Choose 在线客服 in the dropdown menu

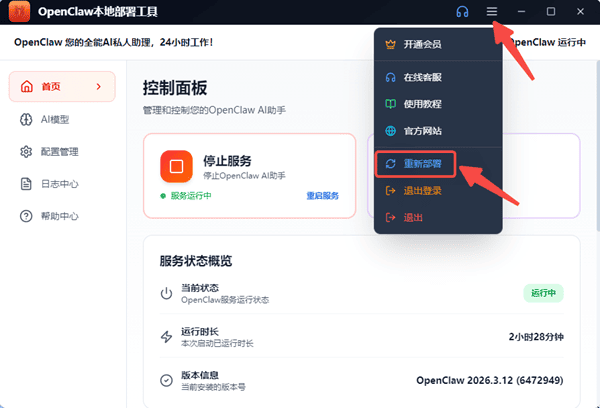[424, 77]
